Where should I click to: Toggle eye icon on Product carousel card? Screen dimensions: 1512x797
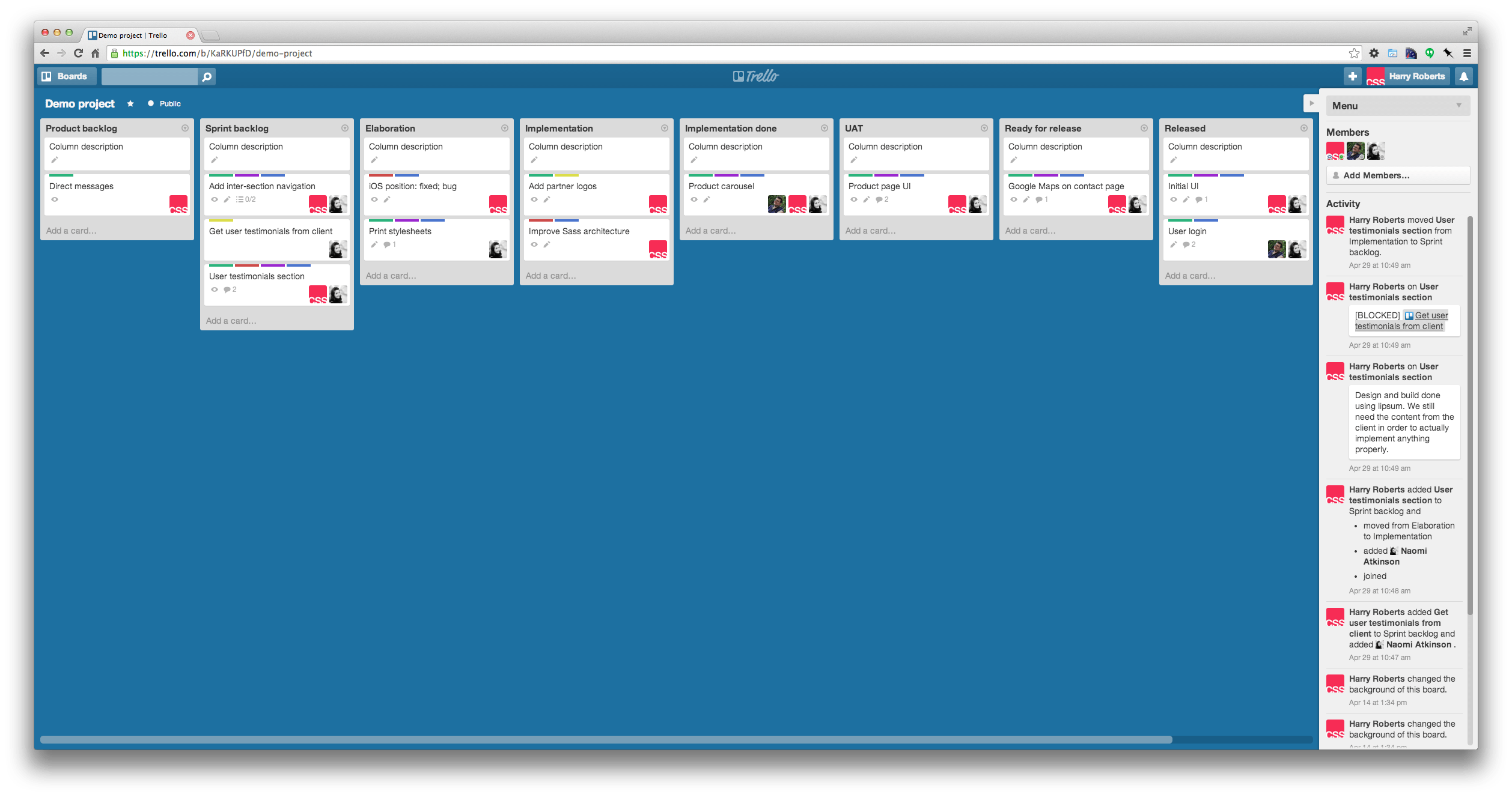click(x=694, y=199)
